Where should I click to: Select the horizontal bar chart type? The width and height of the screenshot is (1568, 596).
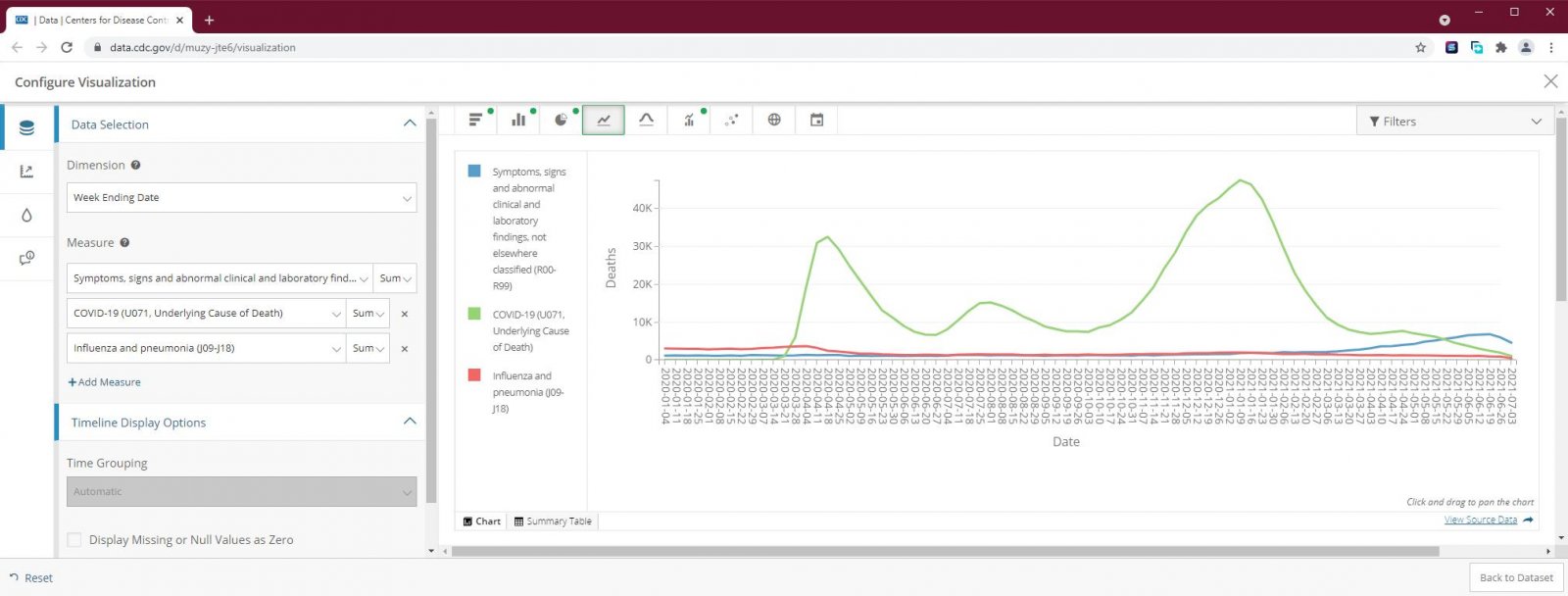[475, 121]
